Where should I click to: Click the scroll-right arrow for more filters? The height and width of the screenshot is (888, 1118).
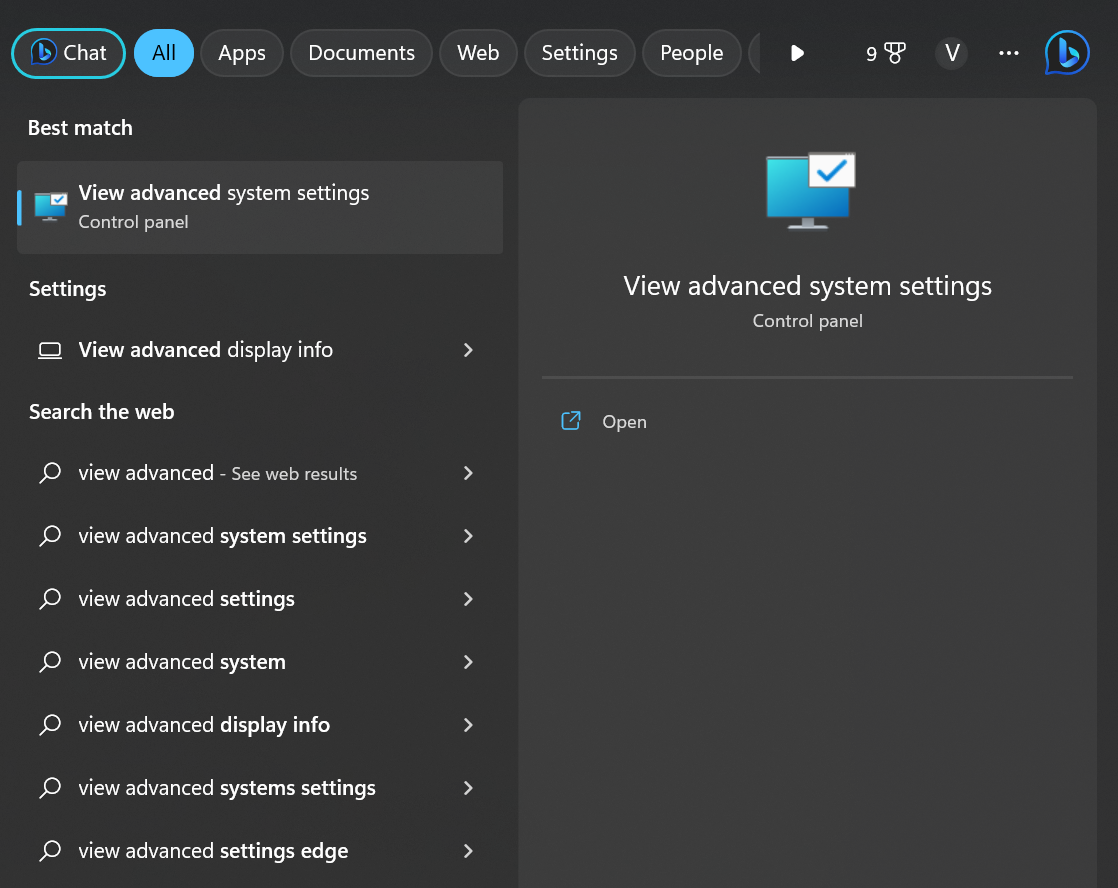click(797, 53)
